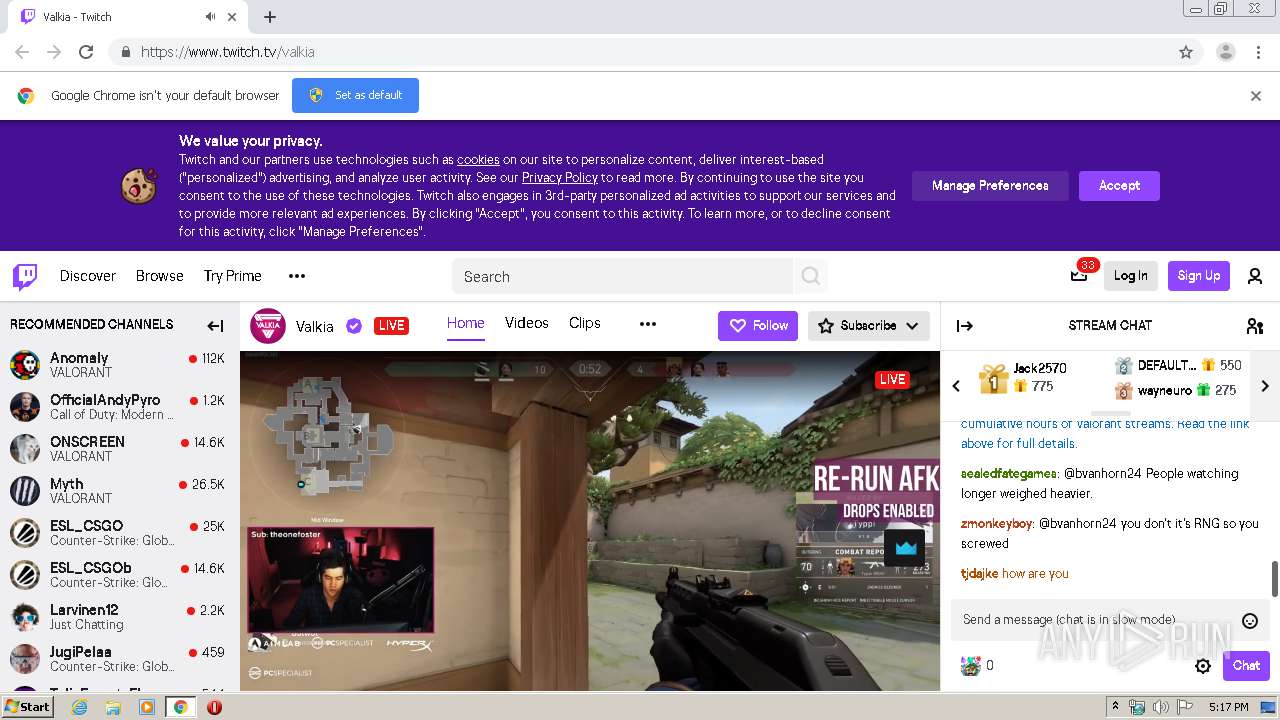This screenshot has width=1280, height=720.
Task: Click the system tray volume icon
Action: pos(1161,707)
